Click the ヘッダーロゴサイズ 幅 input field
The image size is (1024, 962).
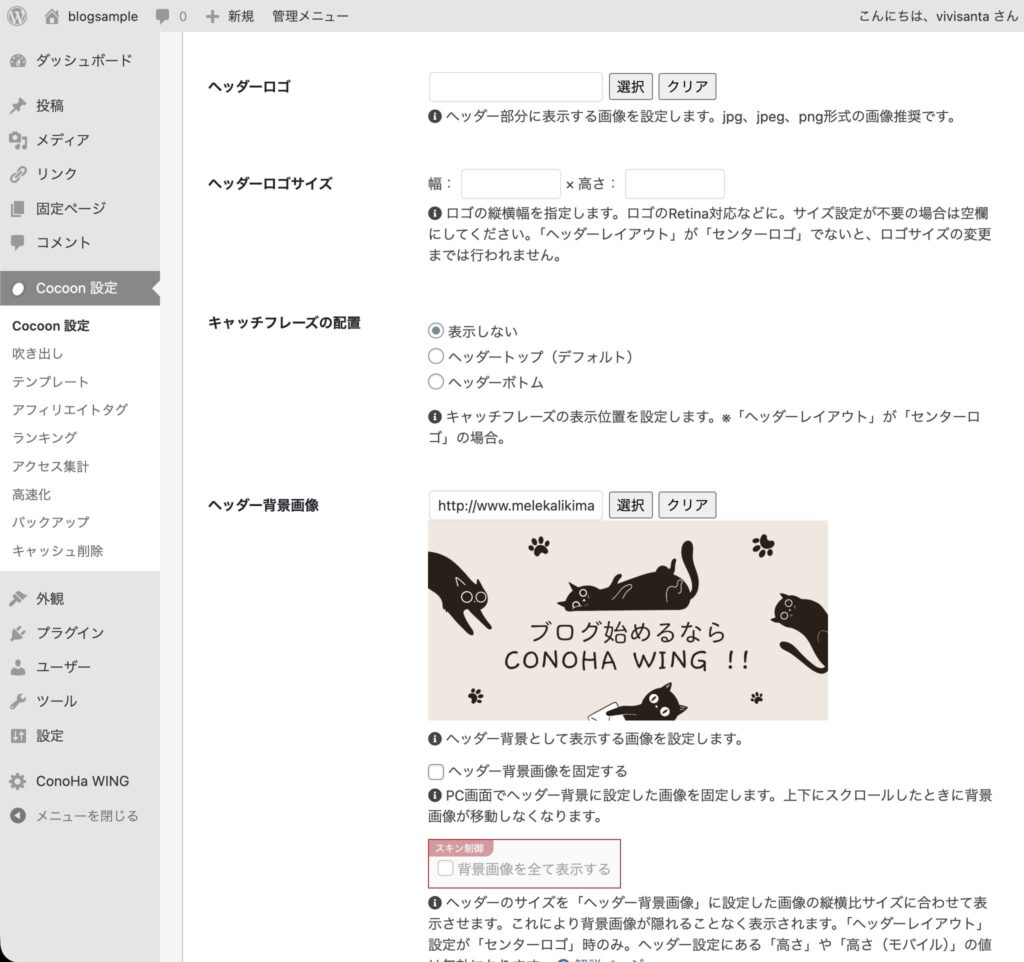(510, 184)
